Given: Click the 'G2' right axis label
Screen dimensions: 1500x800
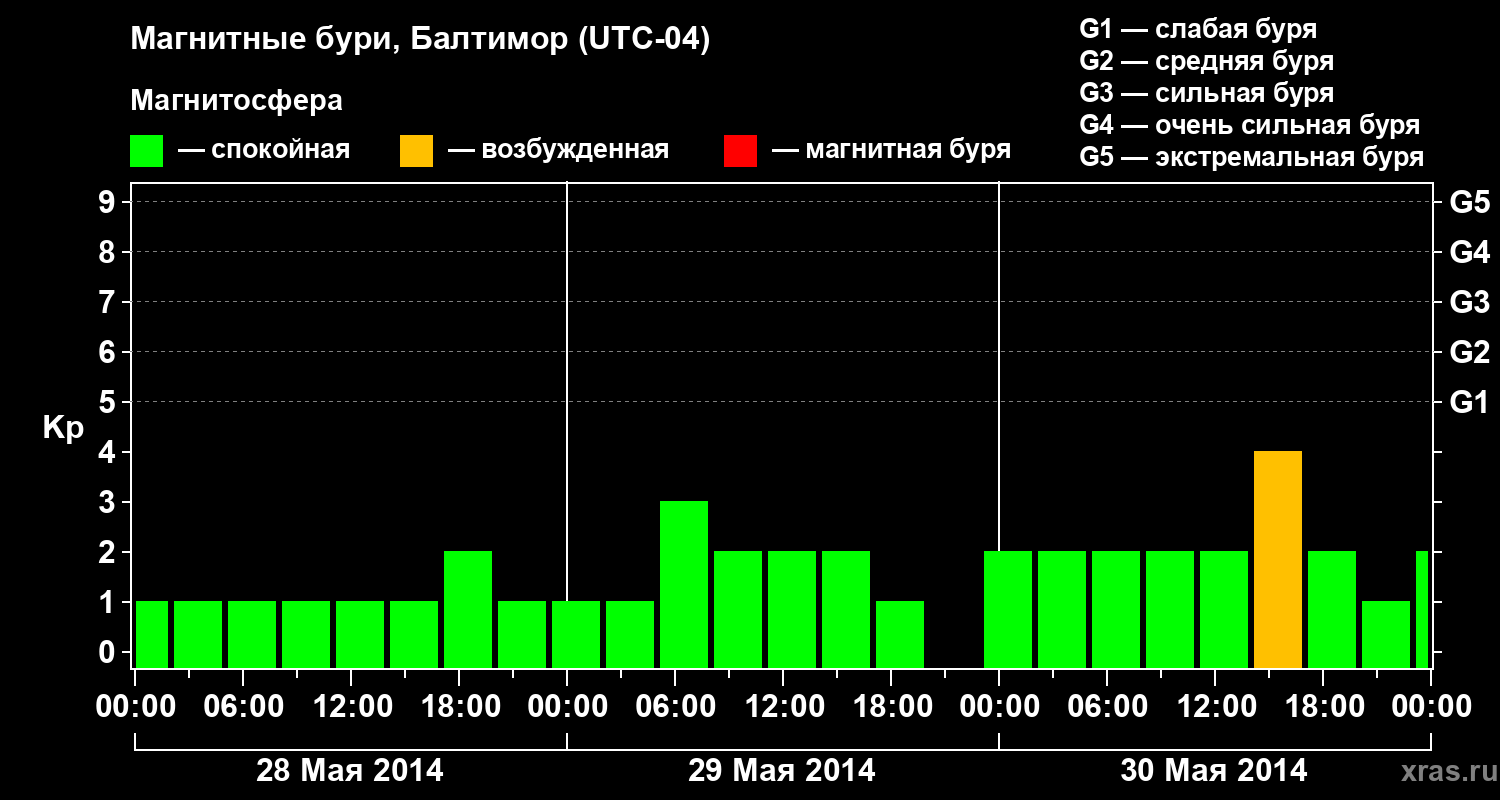Looking at the screenshot, I should (1469, 352).
